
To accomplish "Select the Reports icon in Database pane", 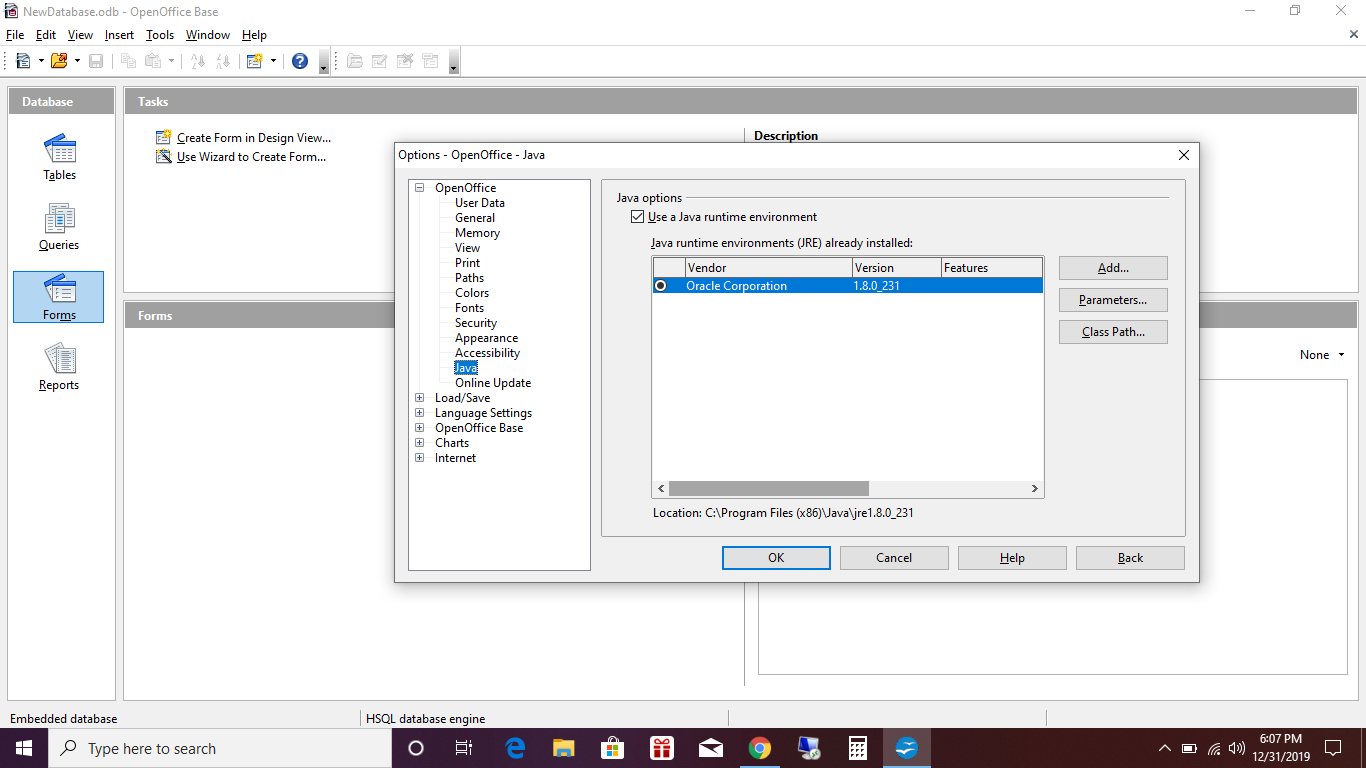I will (x=59, y=361).
